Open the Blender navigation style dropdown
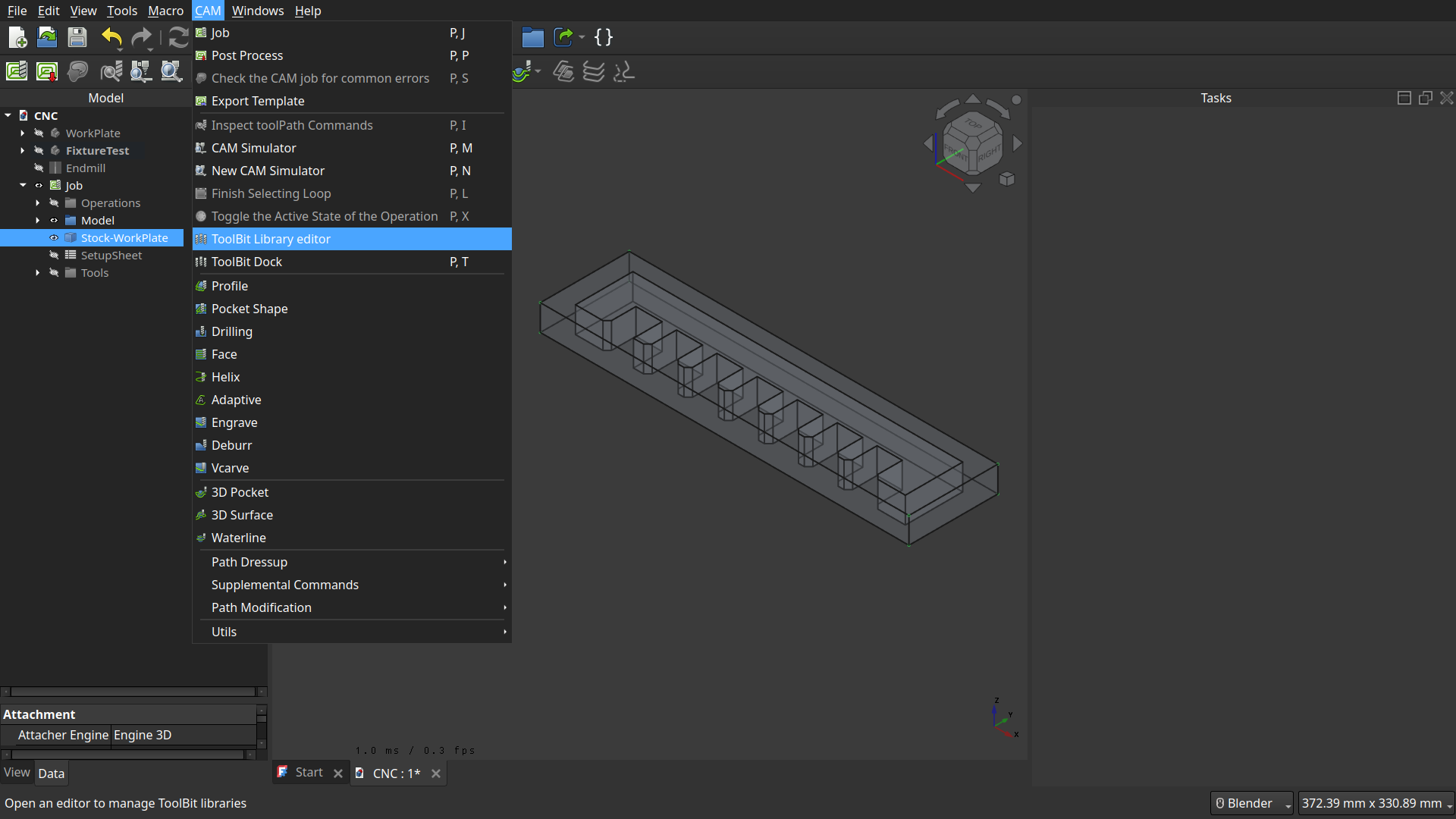The width and height of the screenshot is (1456, 819). tap(1251, 803)
